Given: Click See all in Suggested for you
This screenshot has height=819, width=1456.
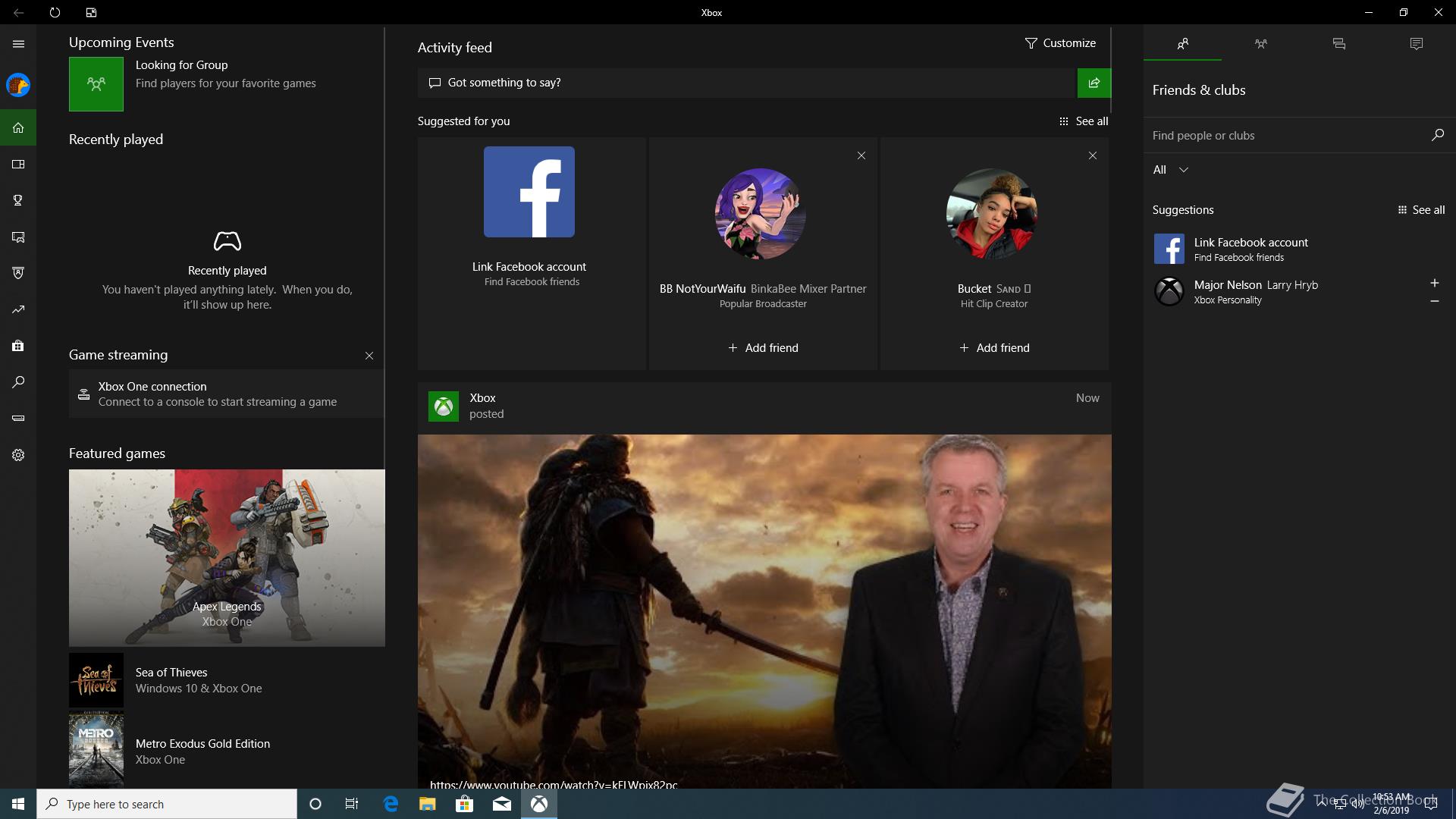Looking at the screenshot, I should [x=1084, y=121].
